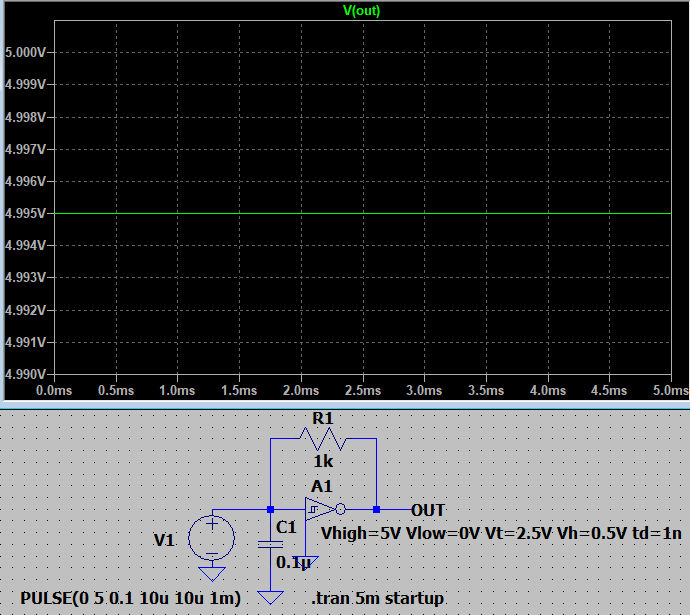The image size is (690, 615).
Task: Click the ground symbol below V1
Action: pos(211,573)
